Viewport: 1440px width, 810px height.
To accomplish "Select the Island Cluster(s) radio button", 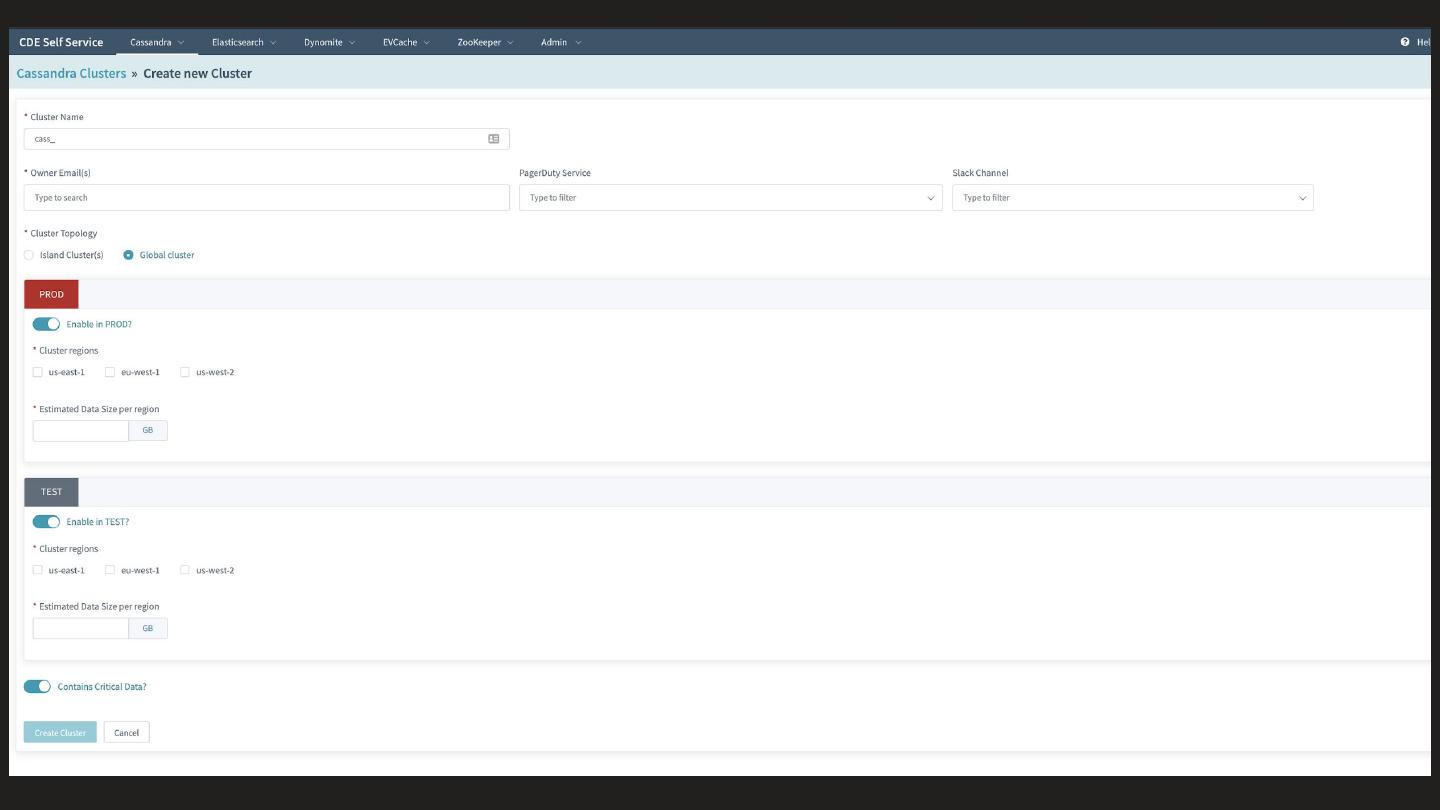I will [29, 255].
